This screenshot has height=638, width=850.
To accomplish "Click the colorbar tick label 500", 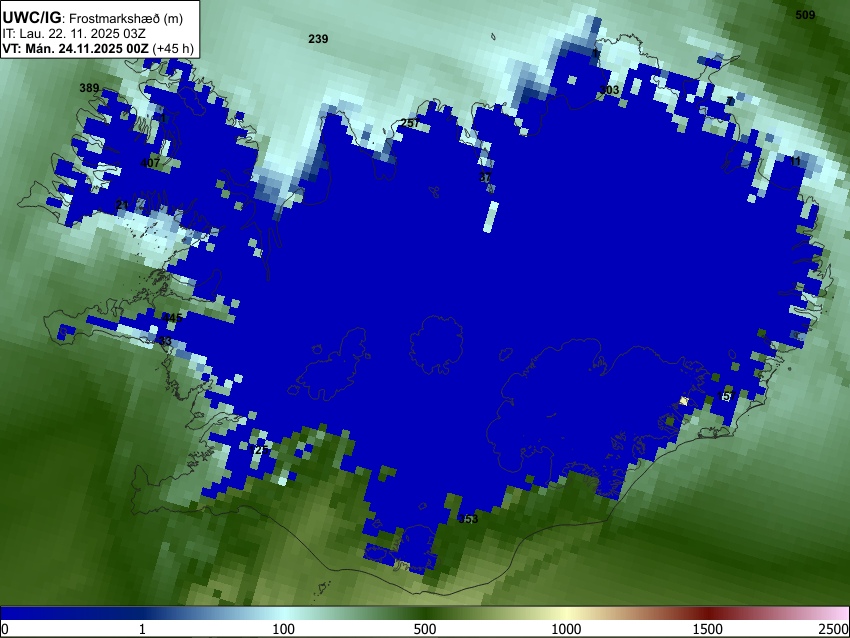I will point(425,629).
